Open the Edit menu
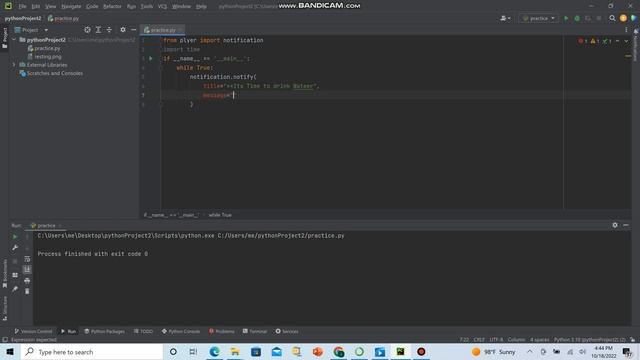Image resolution: width=640 pixels, height=360 pixels. (x=36, y=7)
